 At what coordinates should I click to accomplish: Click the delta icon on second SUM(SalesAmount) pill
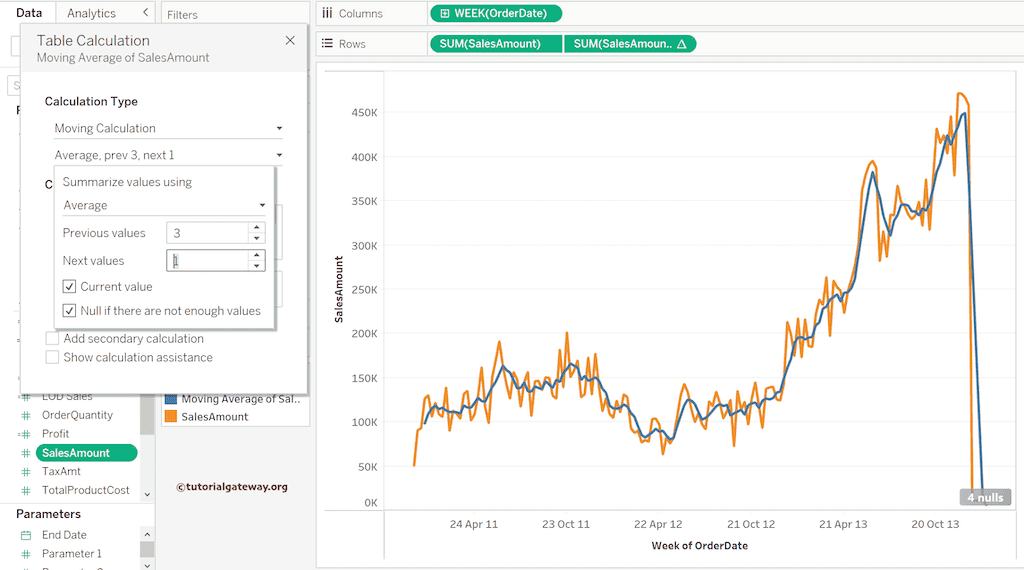pos(681,44)
